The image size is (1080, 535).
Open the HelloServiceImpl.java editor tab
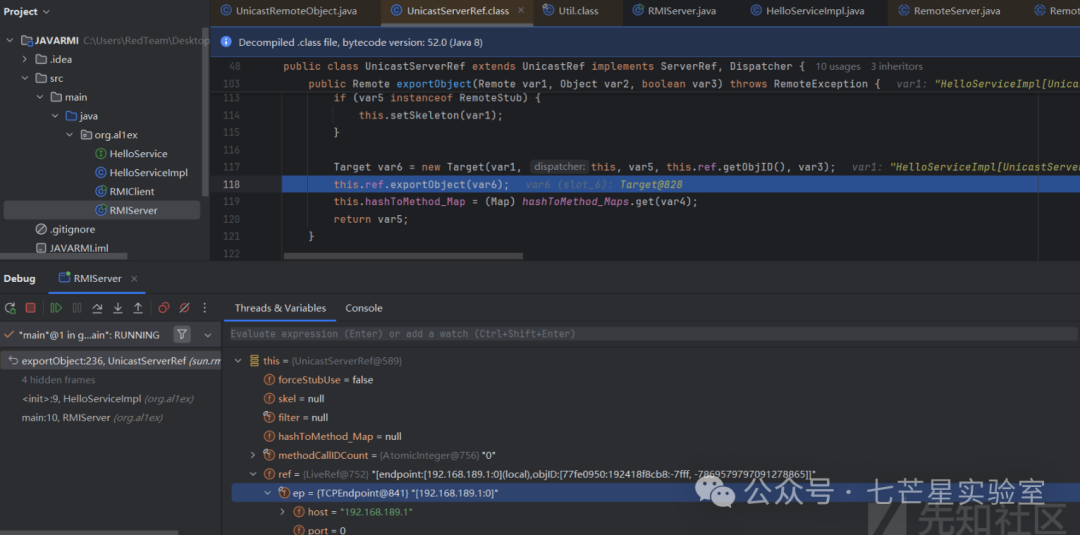point(807,10)
